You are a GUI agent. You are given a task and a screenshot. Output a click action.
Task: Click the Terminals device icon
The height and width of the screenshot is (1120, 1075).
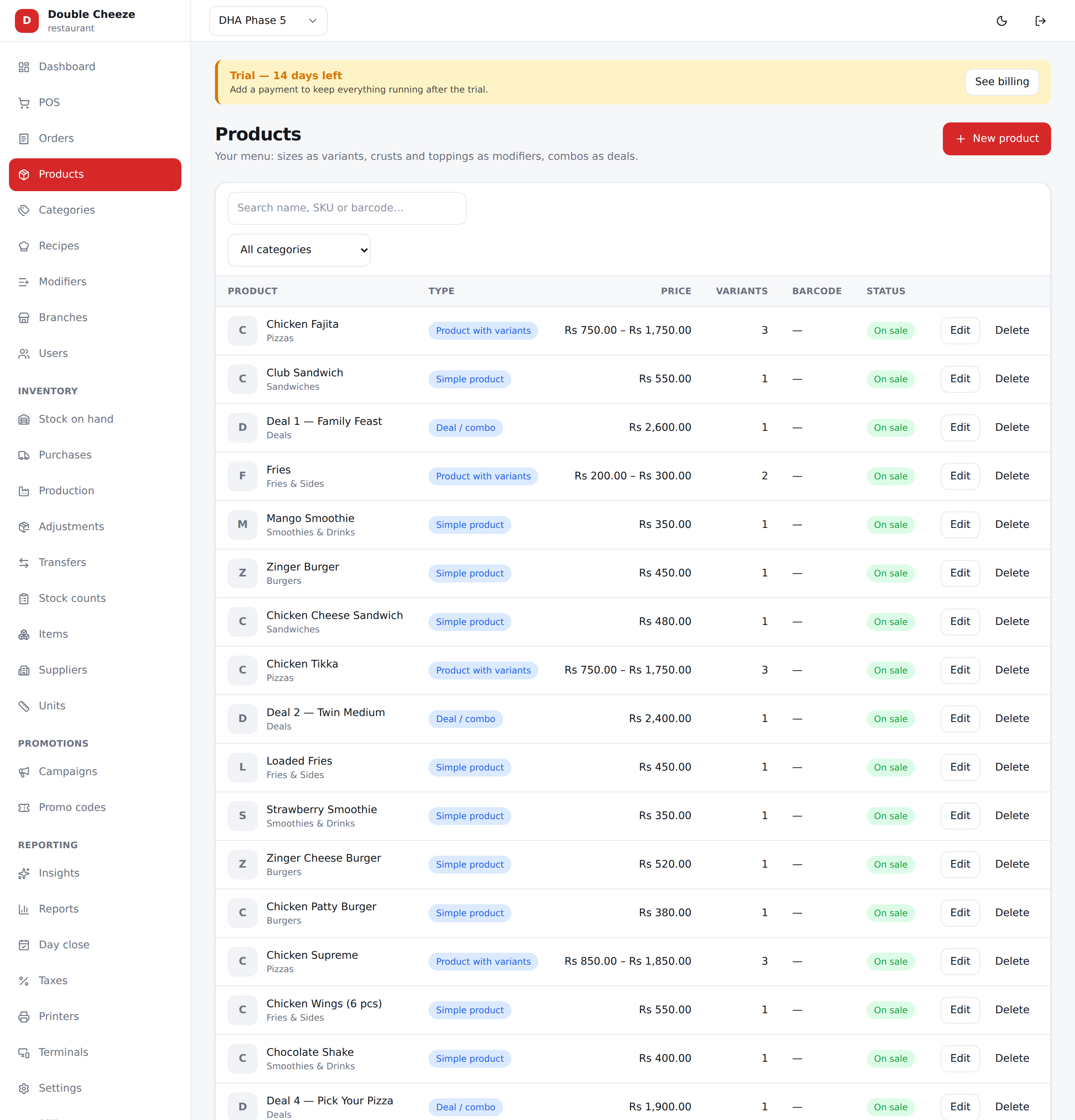[24, 1052]
